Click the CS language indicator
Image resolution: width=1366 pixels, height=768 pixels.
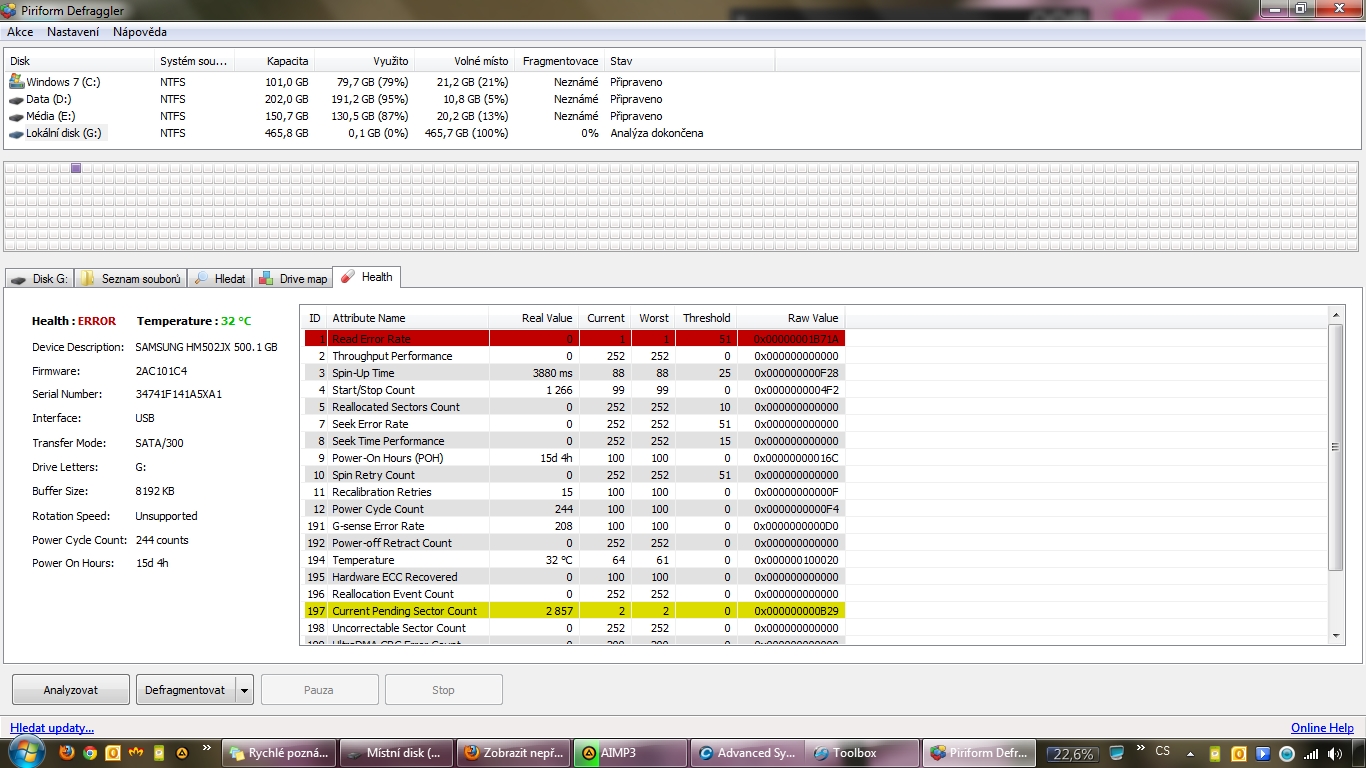tap(1162, 751)
